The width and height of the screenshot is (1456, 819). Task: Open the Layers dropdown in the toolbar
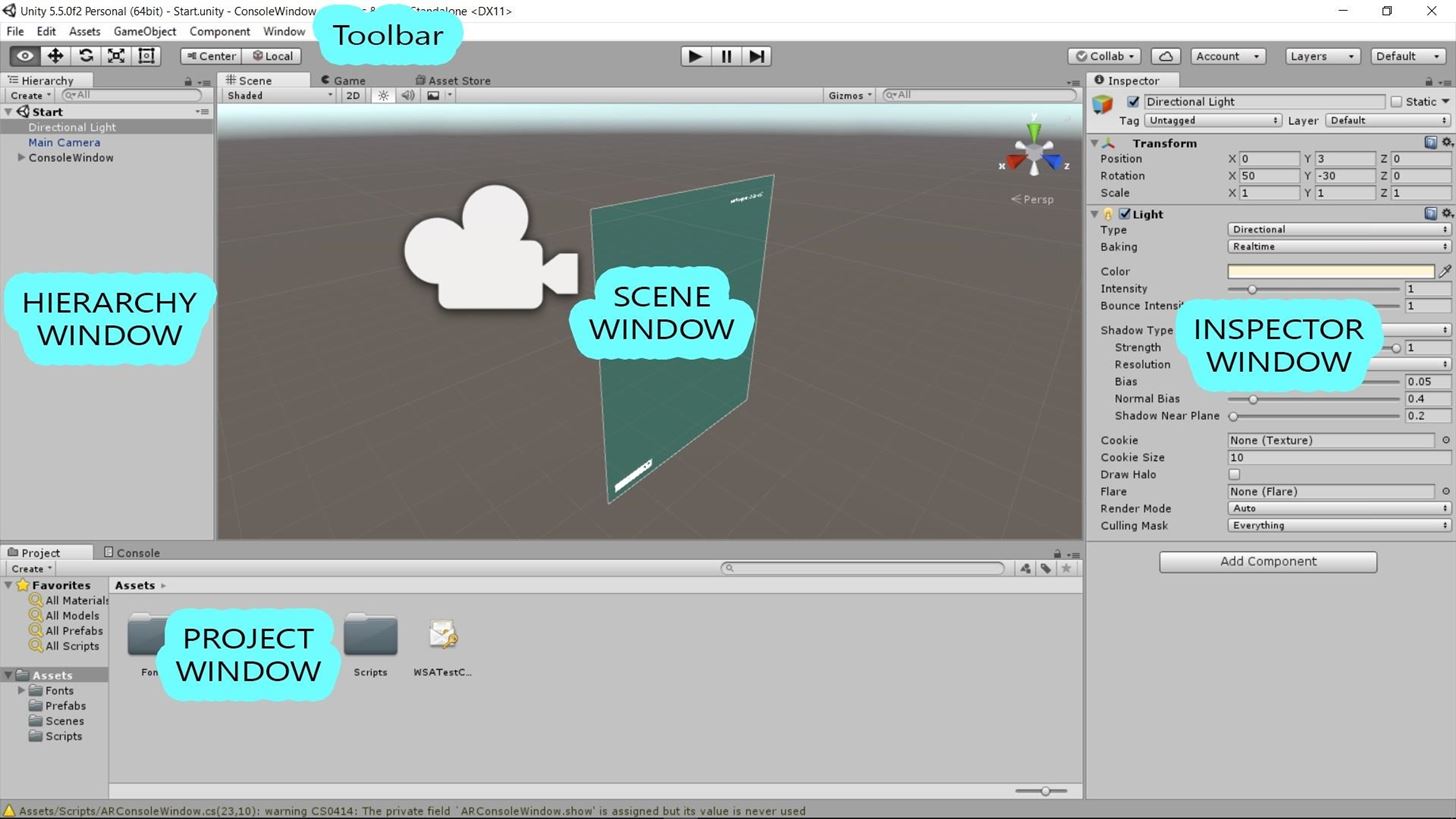1321,56
